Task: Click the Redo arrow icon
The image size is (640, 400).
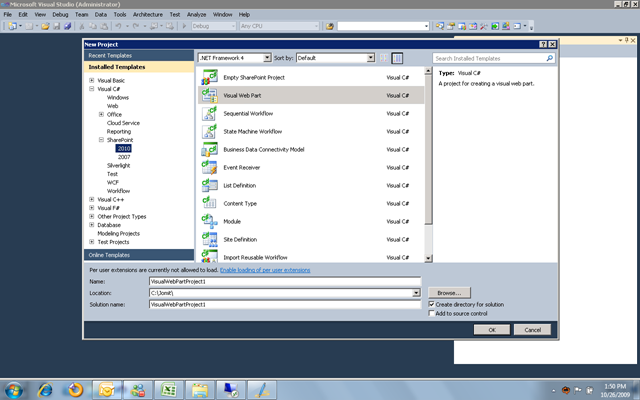Action: [x=136, y=26]
